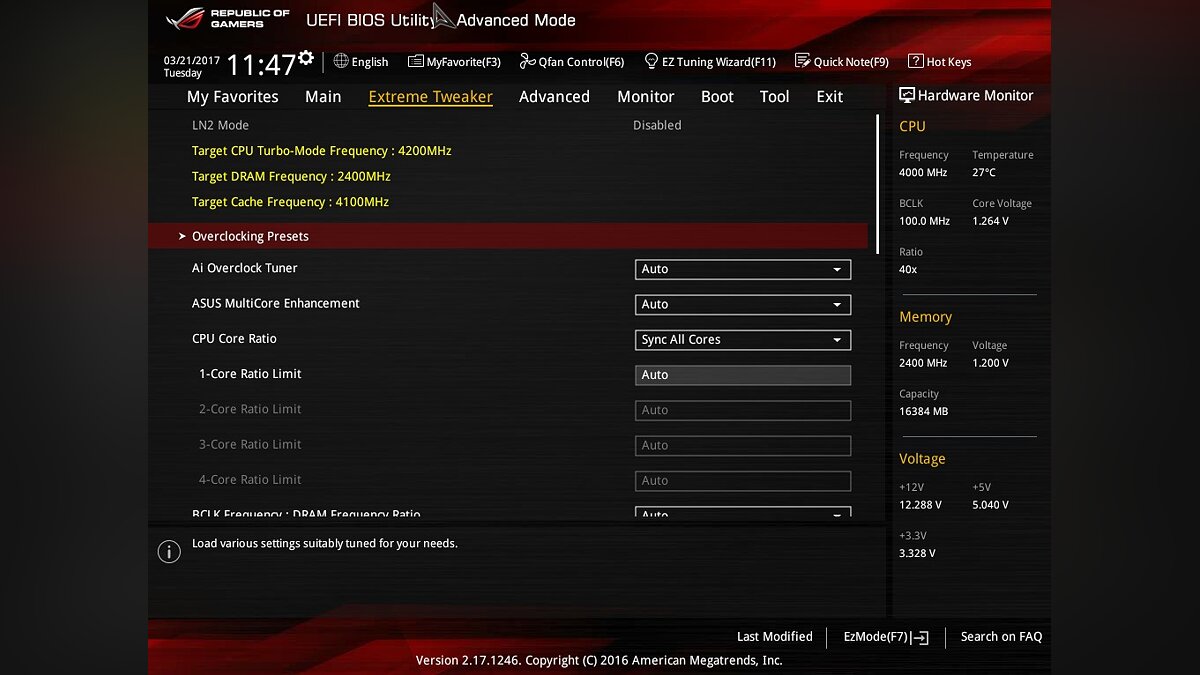Screen dimensions: 1200x675
Task: Click Memory Capacity 16384 MB value
Action: click(923, 411)
